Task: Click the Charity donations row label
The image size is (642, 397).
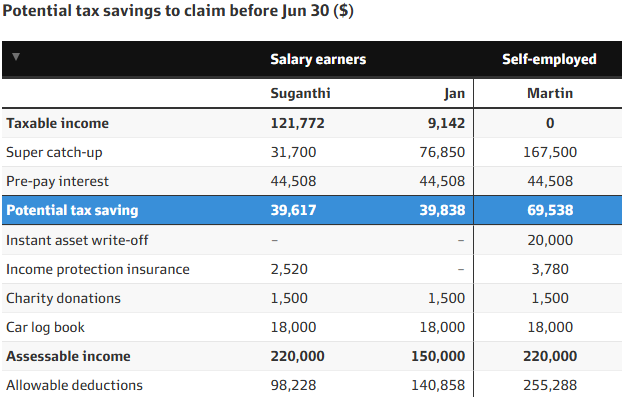Action: pyautogui.click(x=63, y=298)
